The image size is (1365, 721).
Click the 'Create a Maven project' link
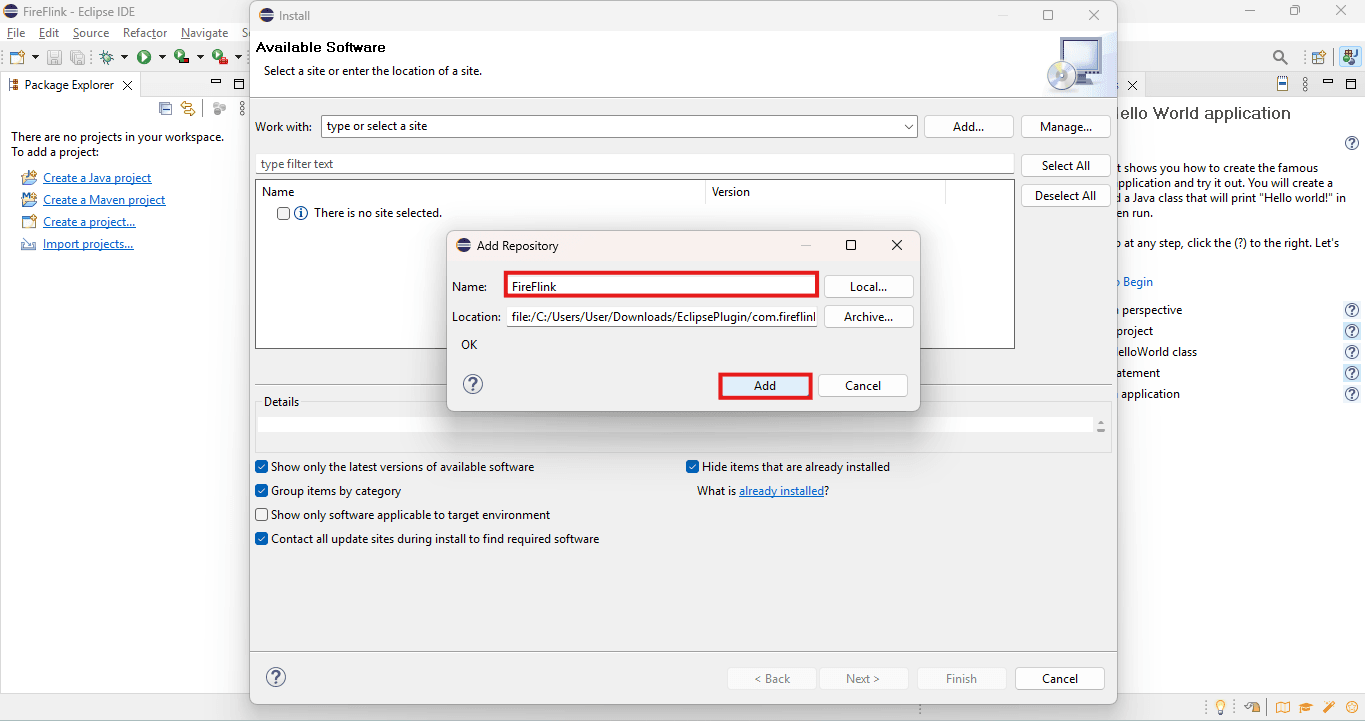104,200
